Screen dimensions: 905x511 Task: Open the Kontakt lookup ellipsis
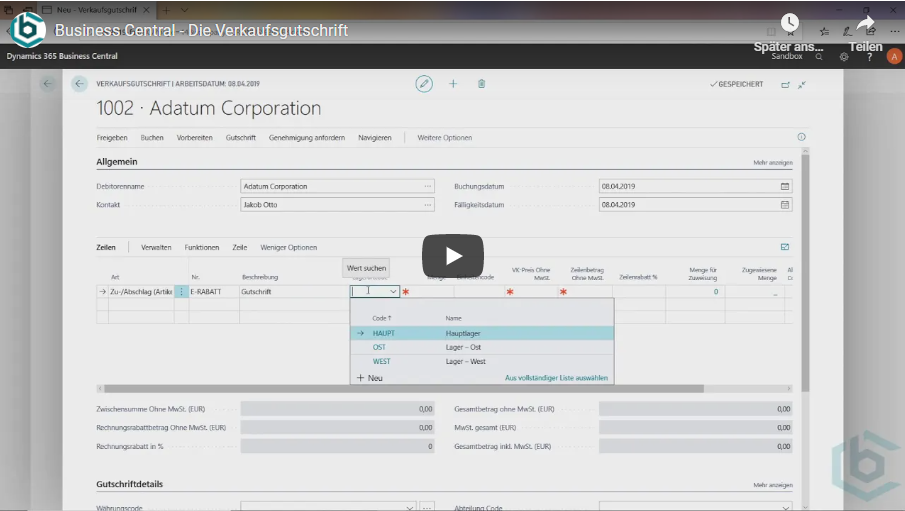(x=428, y=205)
